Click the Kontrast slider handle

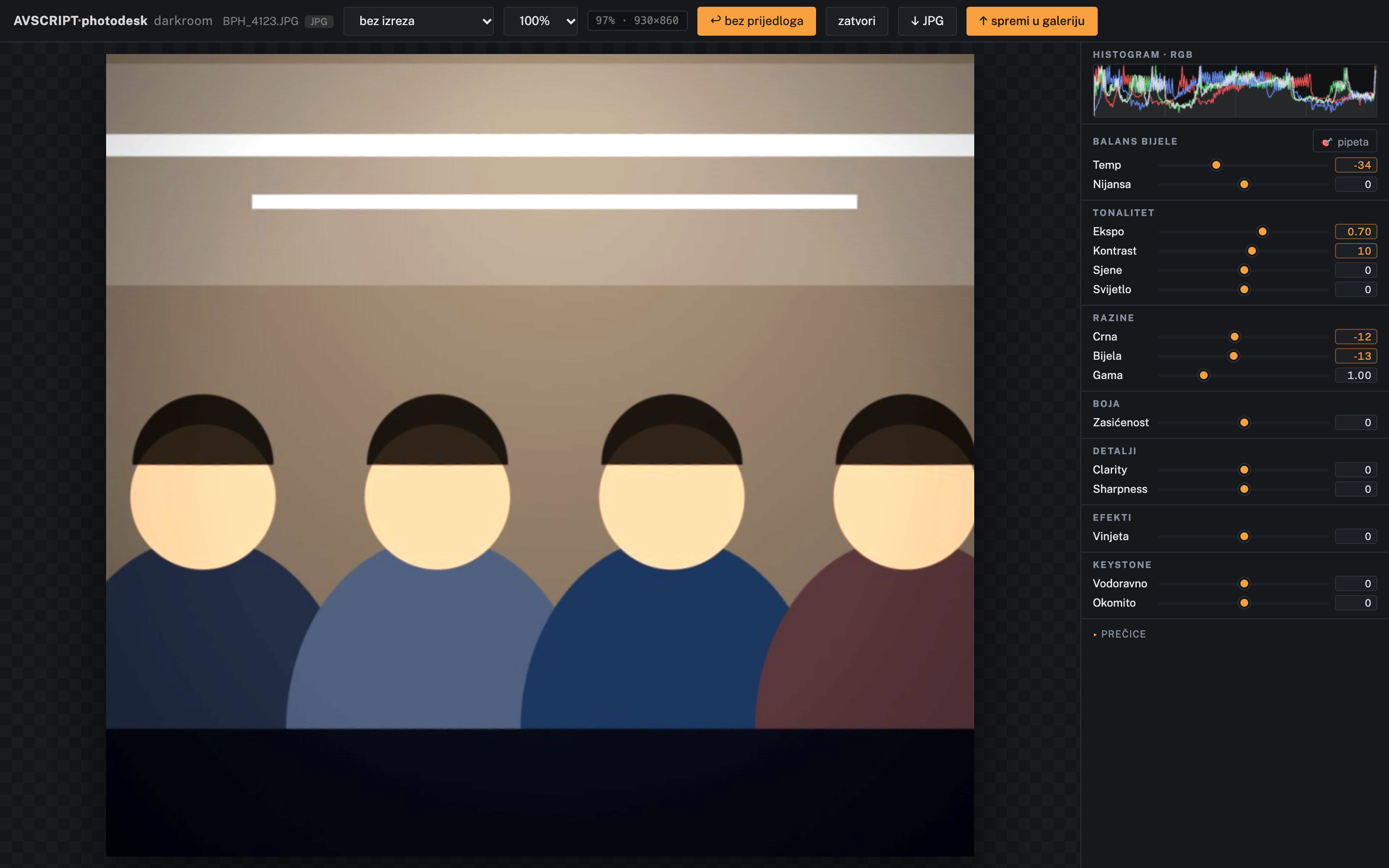pyautogui.click(x=1252, y=251)
